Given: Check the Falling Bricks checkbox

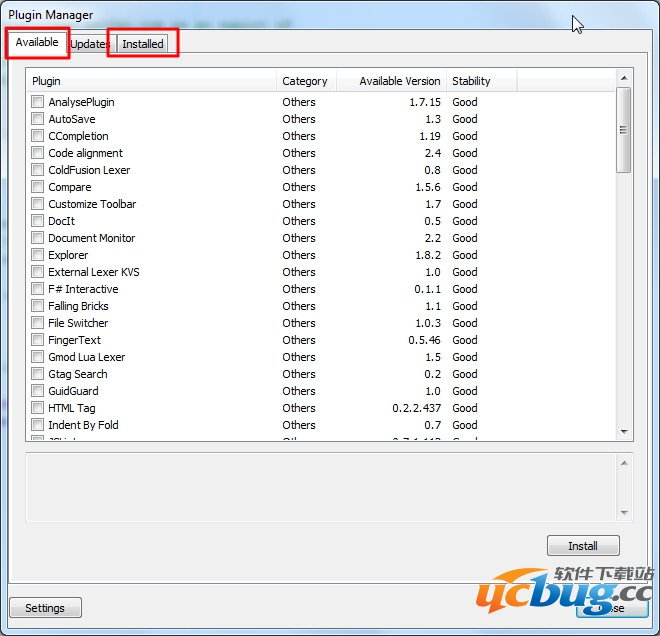Looking at the screenshot, I should coord(37,306).
